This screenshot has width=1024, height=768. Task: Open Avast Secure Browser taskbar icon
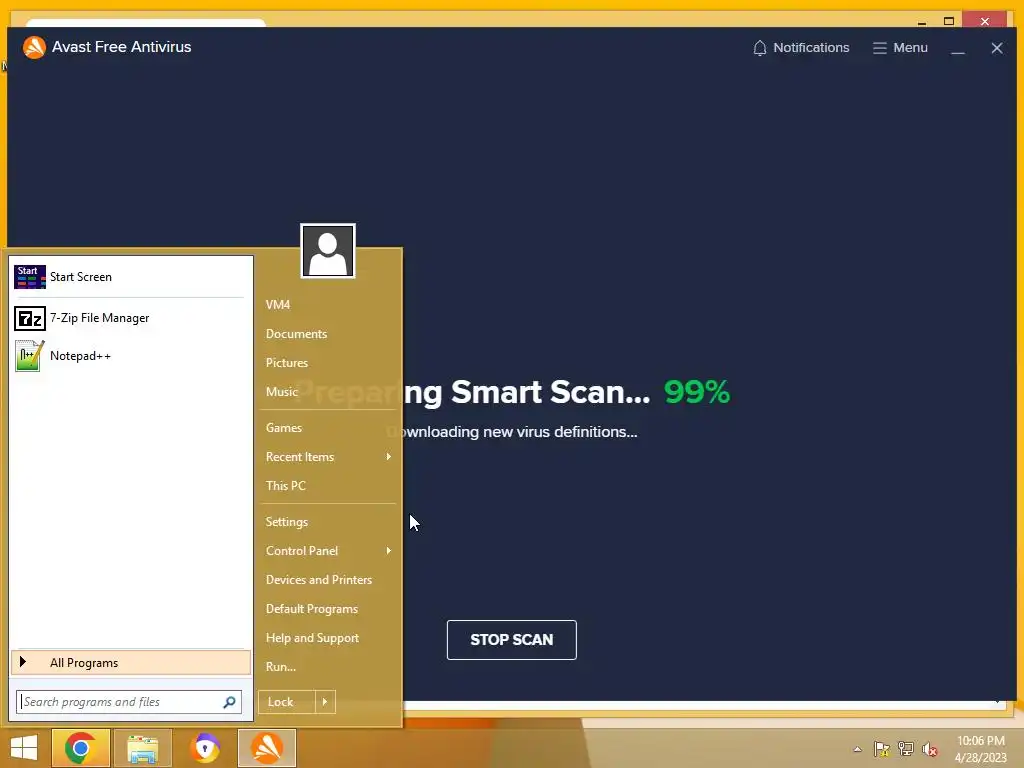(x=205, y=748)
